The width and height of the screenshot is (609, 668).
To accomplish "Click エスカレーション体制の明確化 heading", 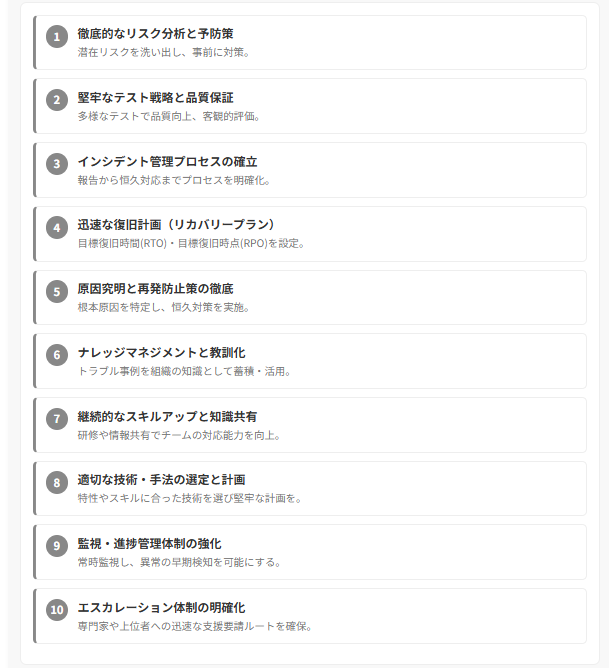I will tap(161, 607).
